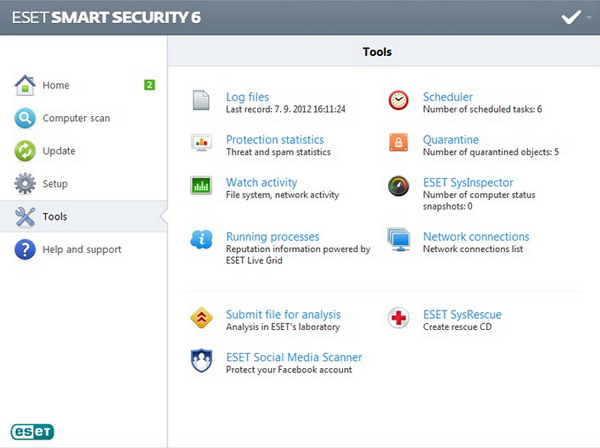The height and width of the screenshot is (448, 600).
Task: Click 'Number of computer status snapshots: 0' text
Action: (479, 200)
